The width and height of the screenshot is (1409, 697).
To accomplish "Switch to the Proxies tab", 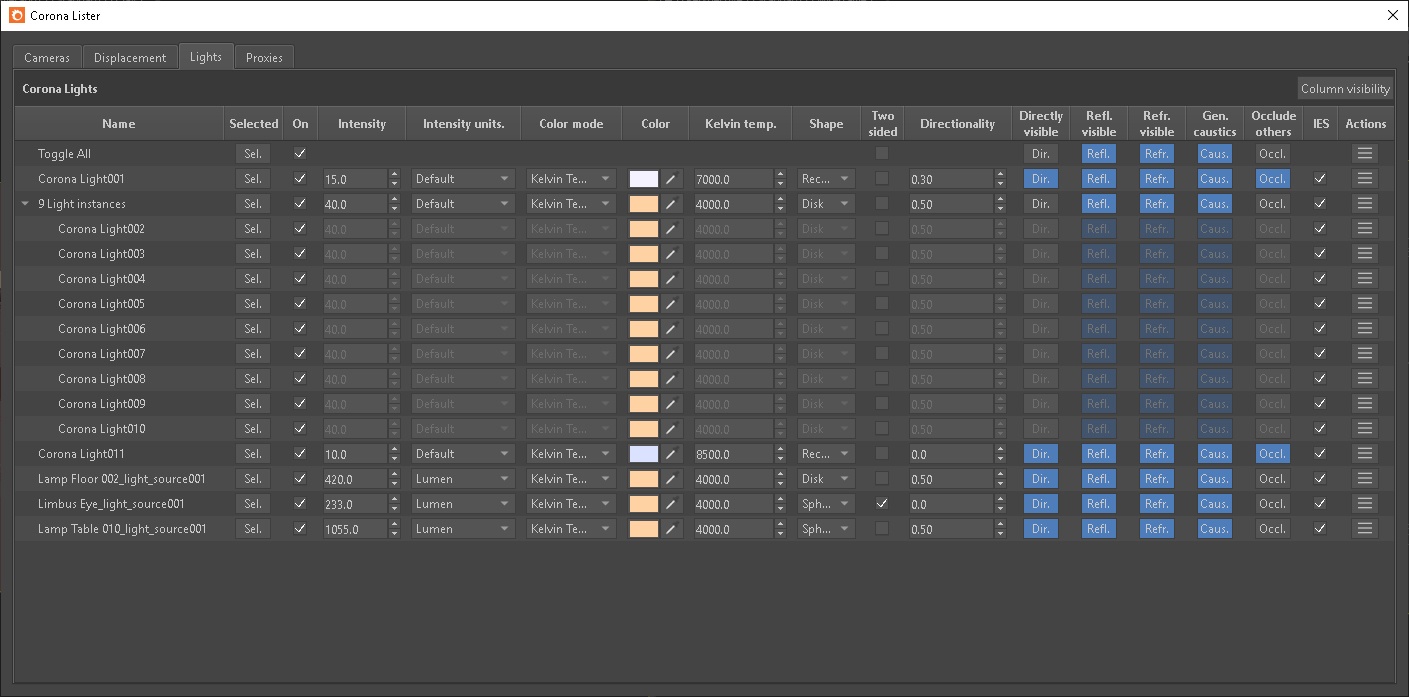I will point(264,58).
